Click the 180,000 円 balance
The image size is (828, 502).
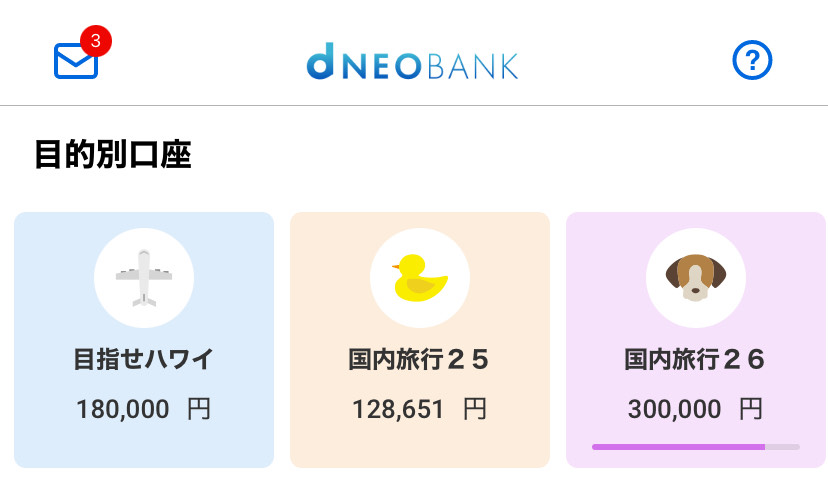[x=144, y=409]
